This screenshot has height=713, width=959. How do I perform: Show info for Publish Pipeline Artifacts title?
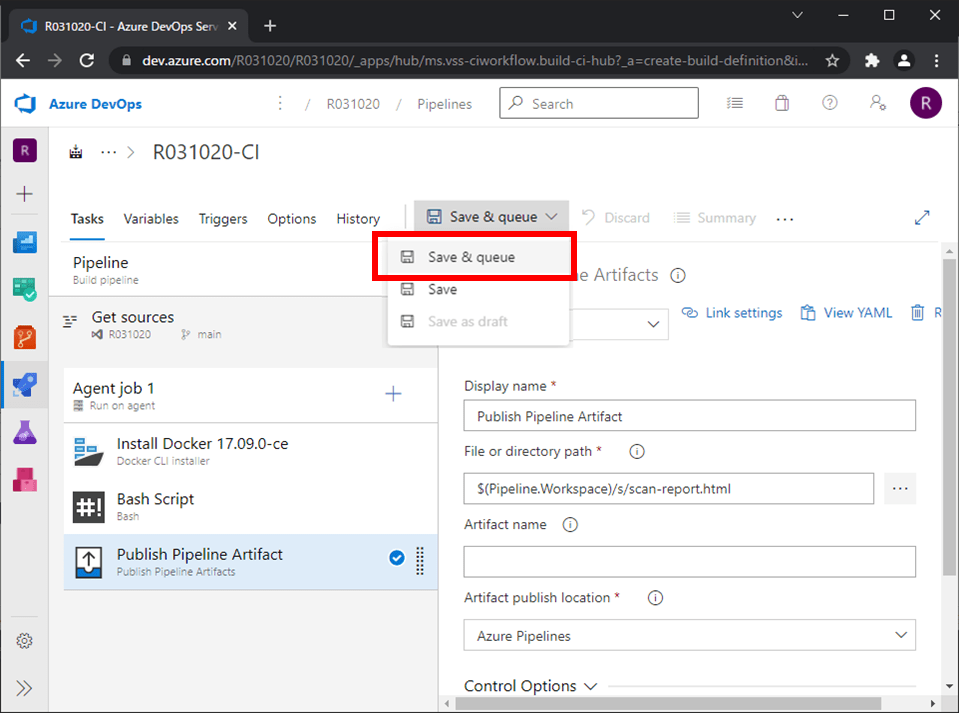click(678, 275)
